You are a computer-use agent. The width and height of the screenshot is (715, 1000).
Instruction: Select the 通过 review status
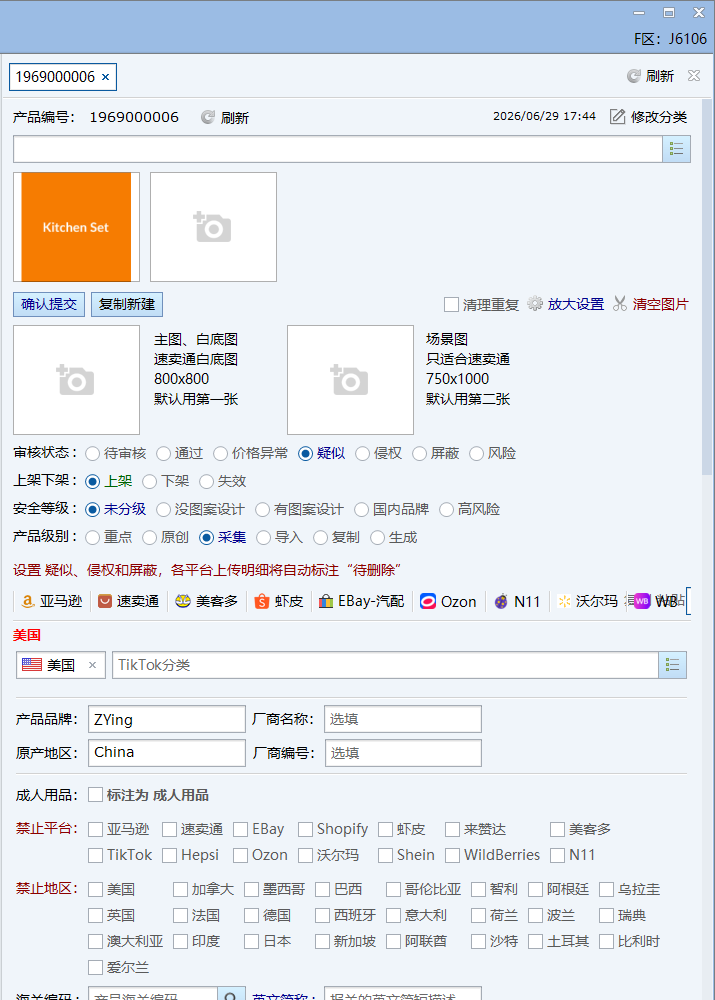click(x=163, y=453)
